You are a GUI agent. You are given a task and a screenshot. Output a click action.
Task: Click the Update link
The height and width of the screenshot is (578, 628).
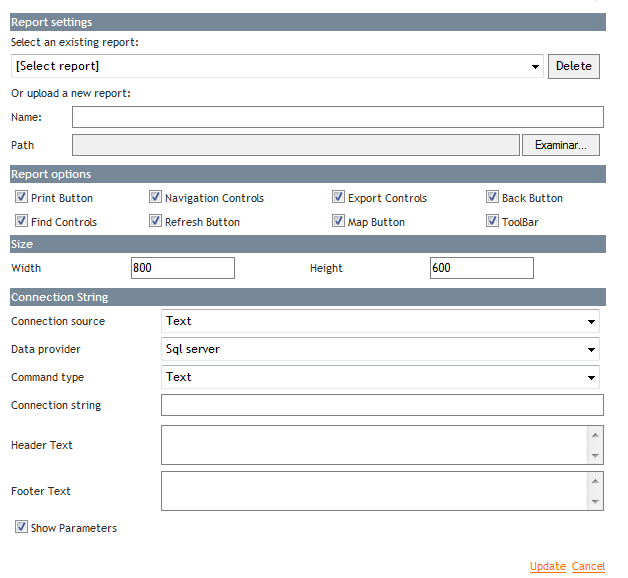(x=547, y=566)
